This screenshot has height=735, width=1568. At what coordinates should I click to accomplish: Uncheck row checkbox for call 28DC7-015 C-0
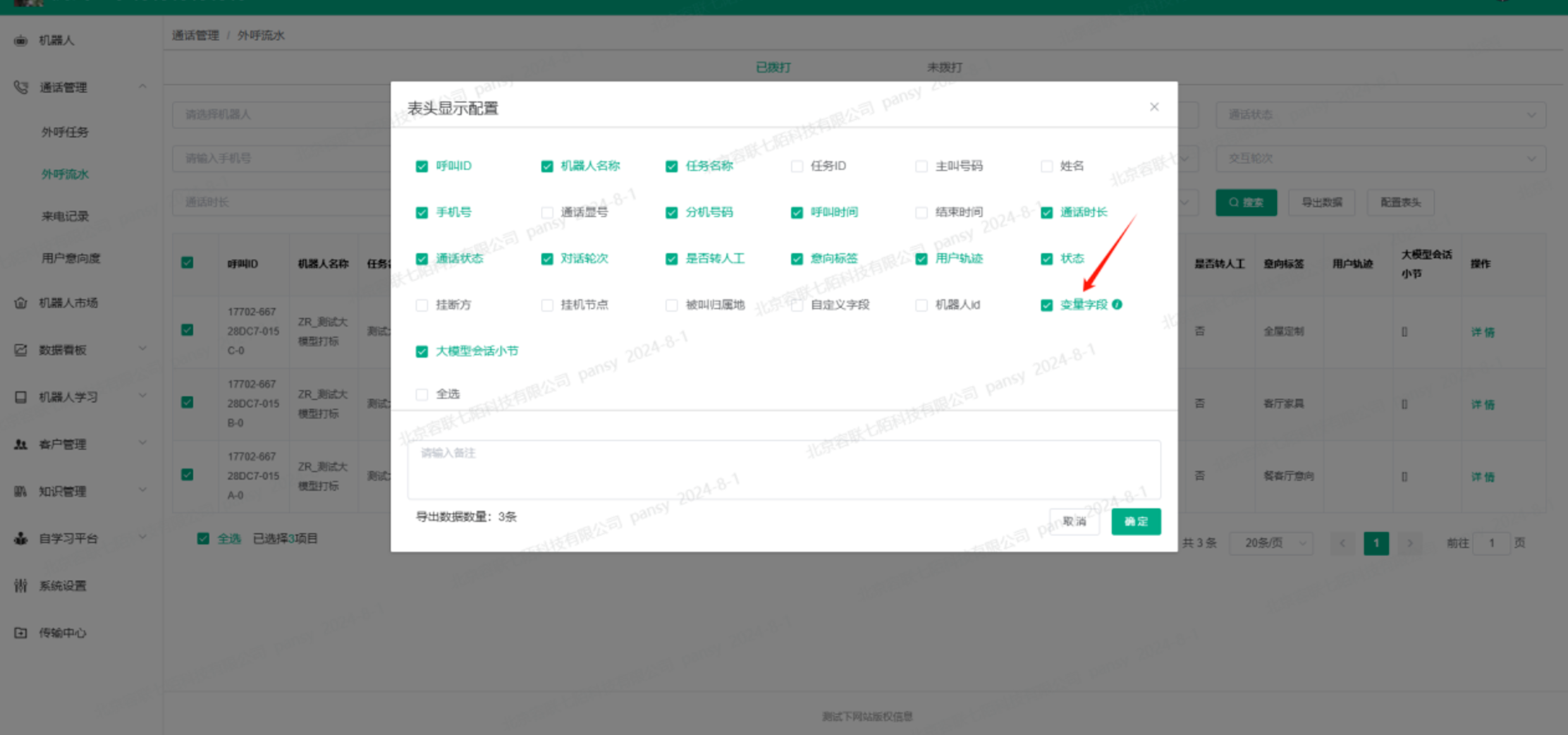click(187, 330)
